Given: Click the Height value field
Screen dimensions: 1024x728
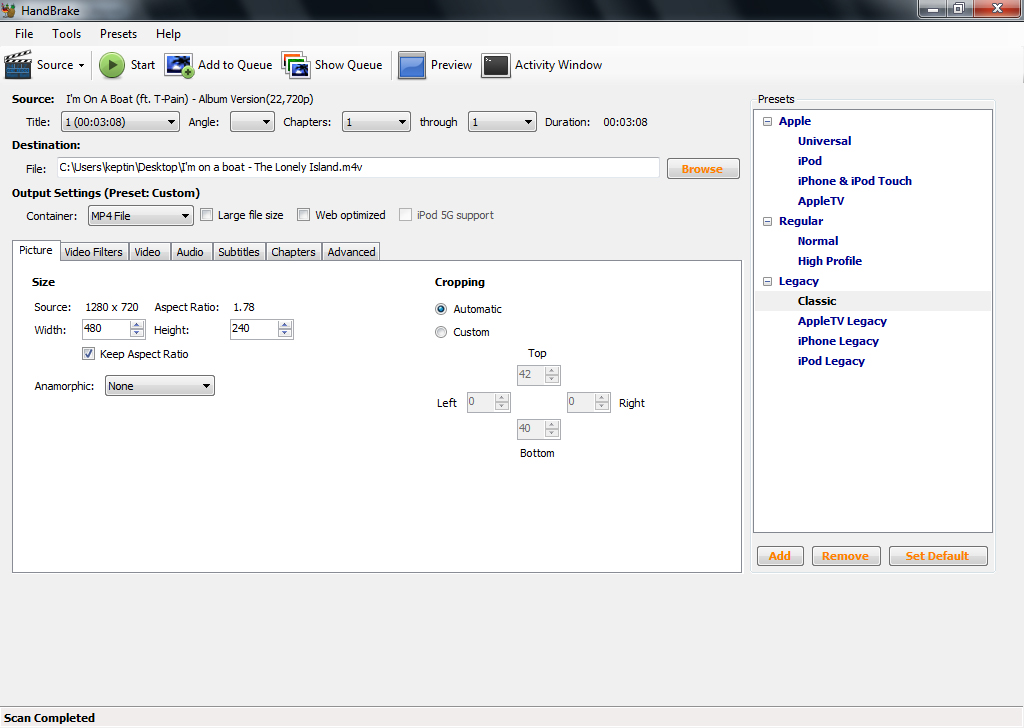Looking at the screenshot, I should pyautogui.click(x=253, y=328).
